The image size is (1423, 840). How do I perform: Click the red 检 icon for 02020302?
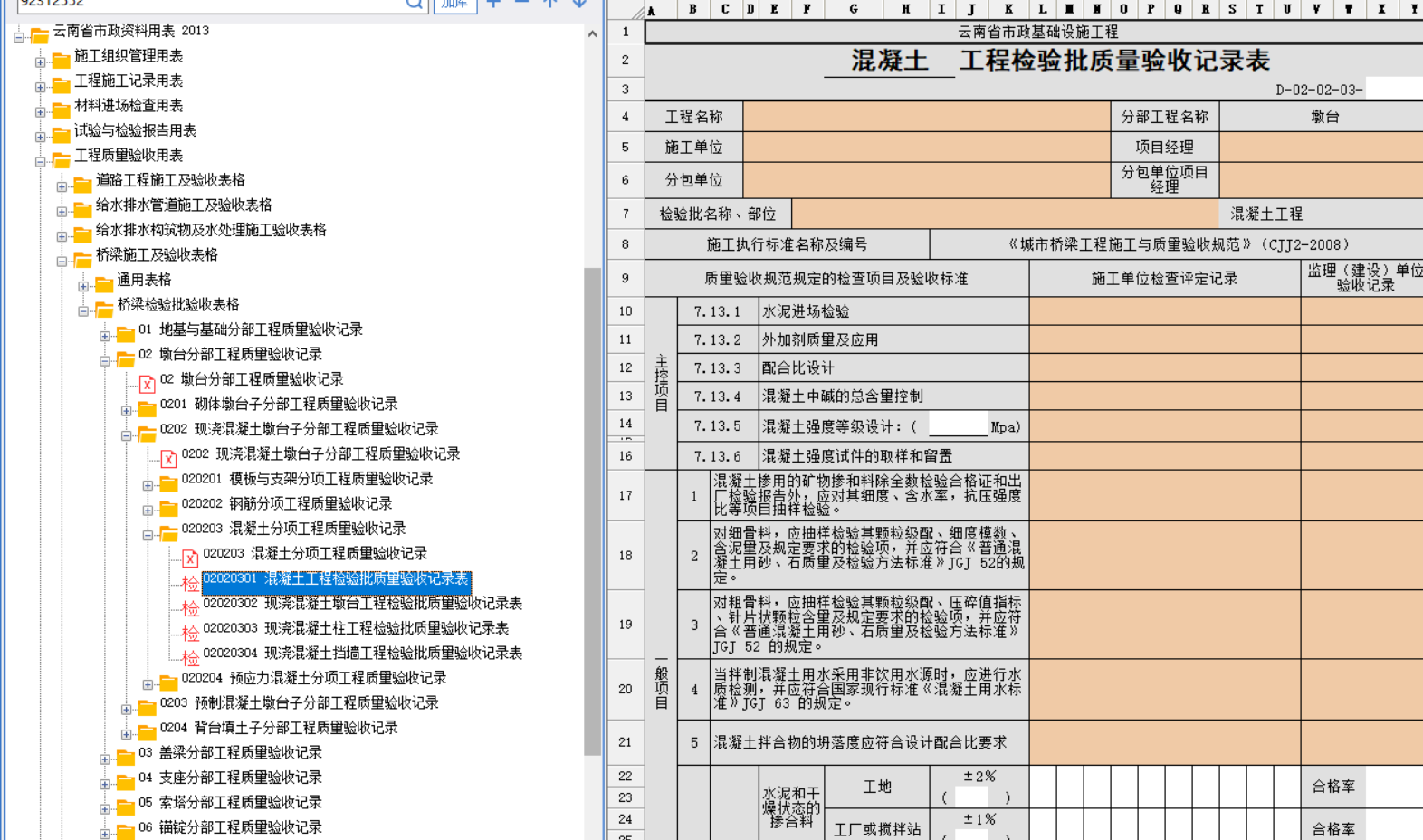190,608
